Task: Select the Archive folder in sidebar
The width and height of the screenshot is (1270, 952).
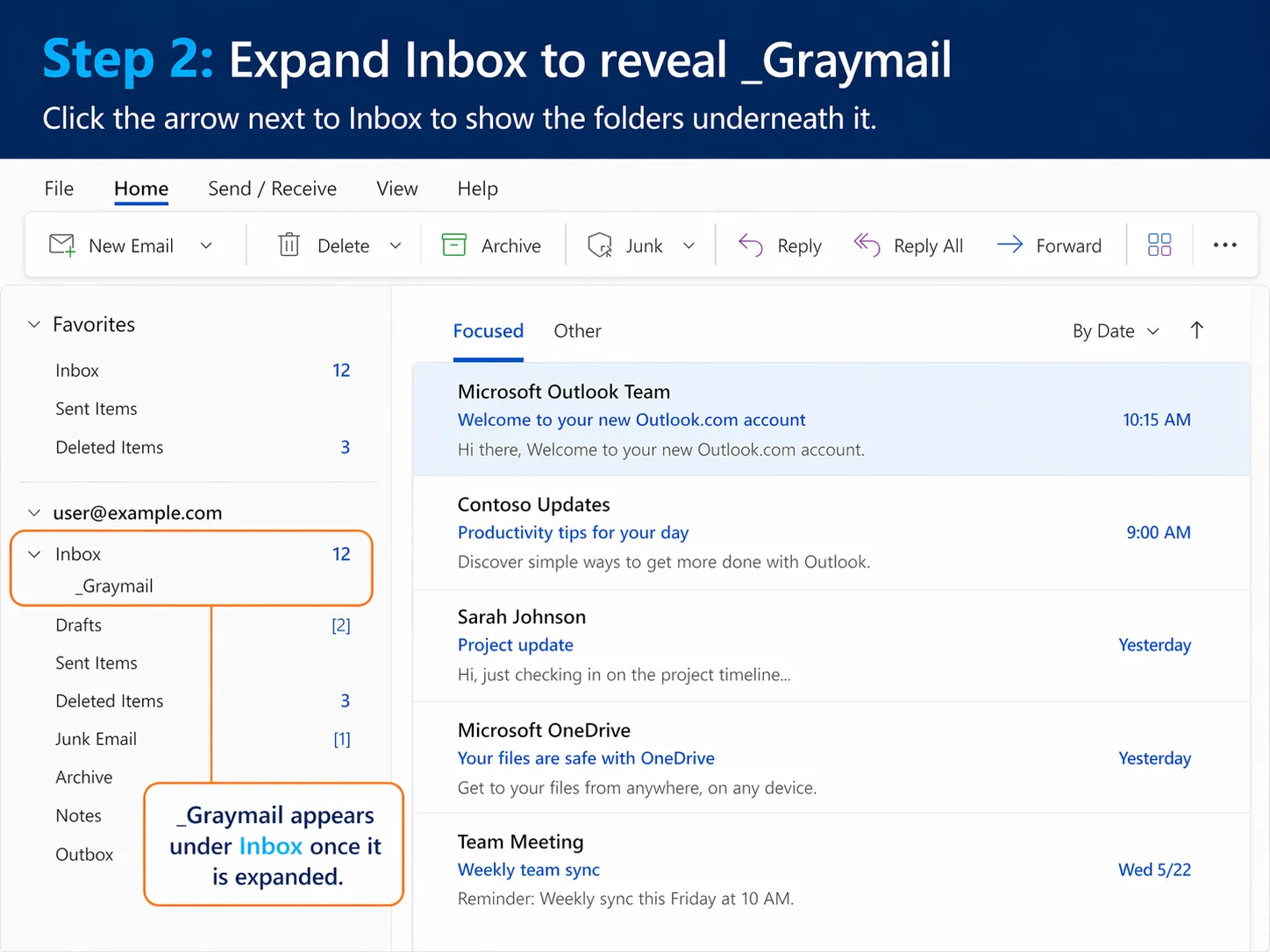Action: 84,778
